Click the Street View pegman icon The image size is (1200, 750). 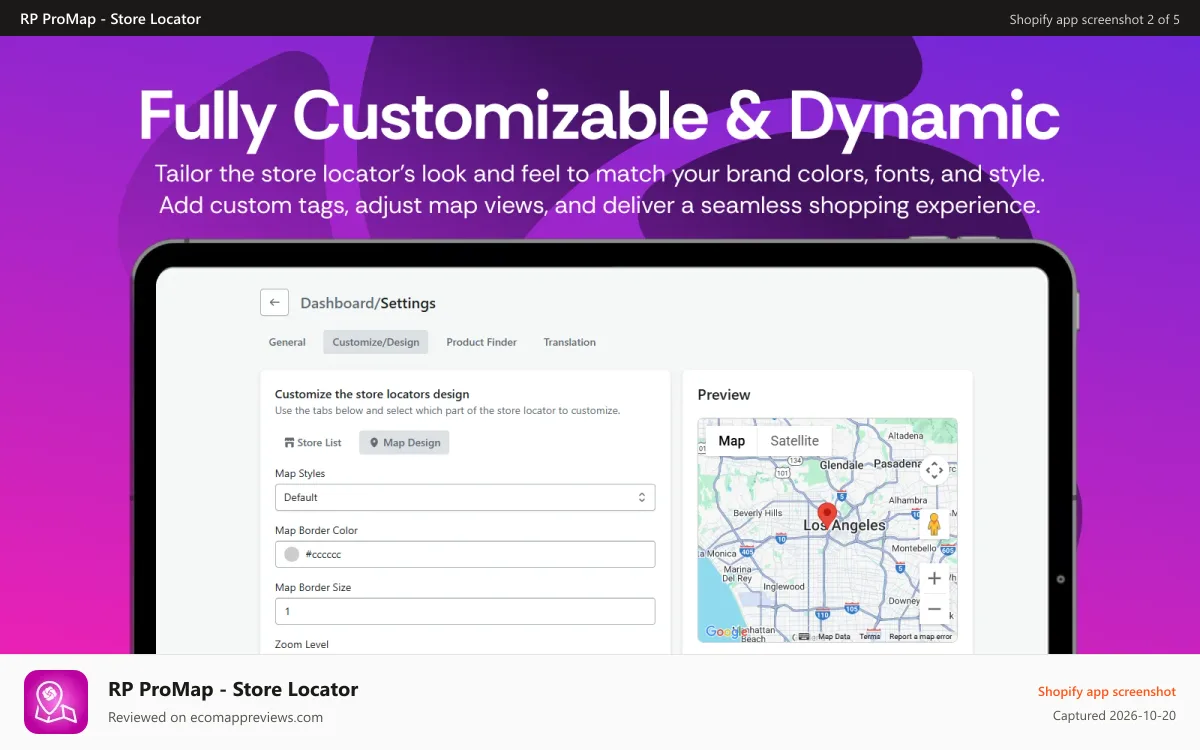pyautogui.click(x=934, y=524)
